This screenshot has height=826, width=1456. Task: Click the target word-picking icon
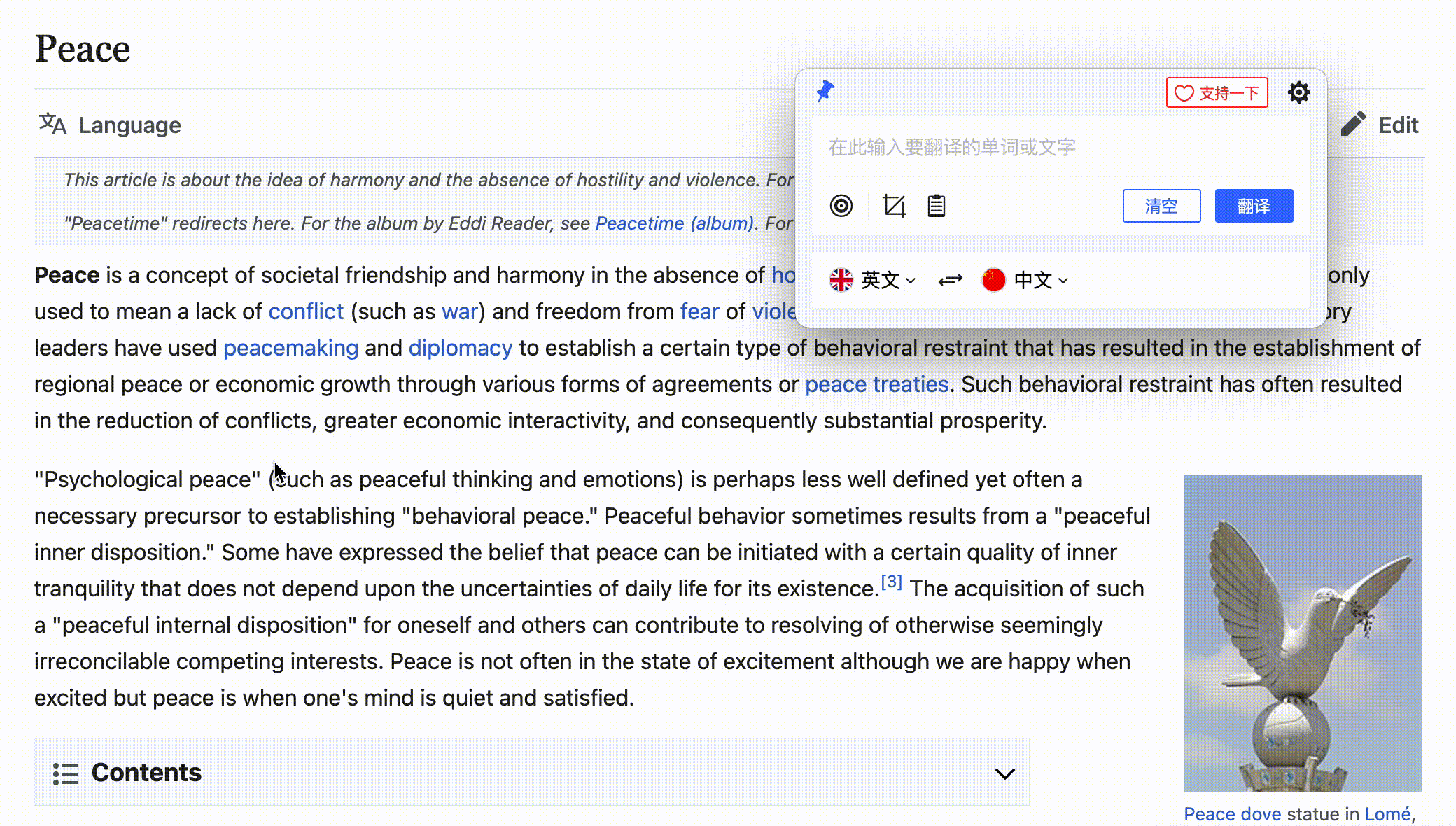841,206
